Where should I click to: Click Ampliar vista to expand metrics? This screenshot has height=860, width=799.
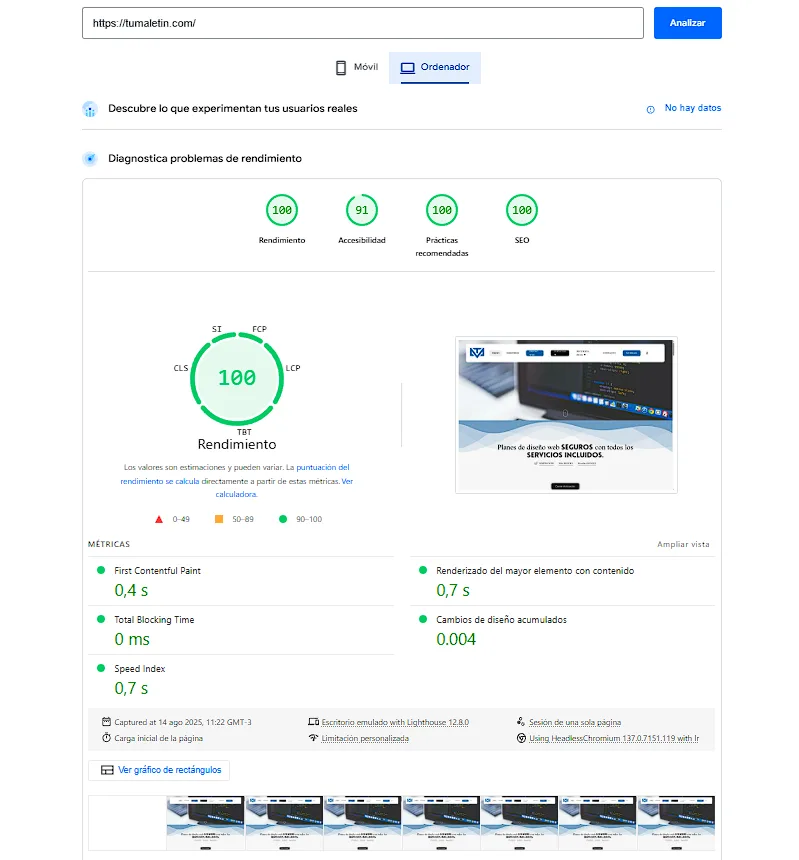(683, 545)
